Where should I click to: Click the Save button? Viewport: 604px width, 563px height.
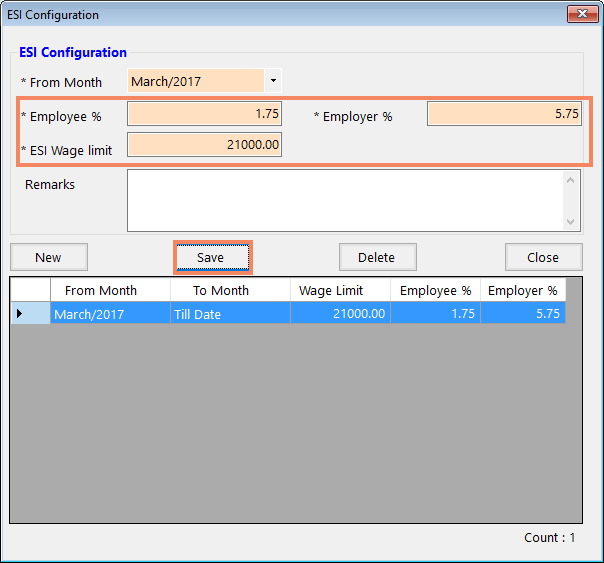pyautogui.click(x=213, y=257)
